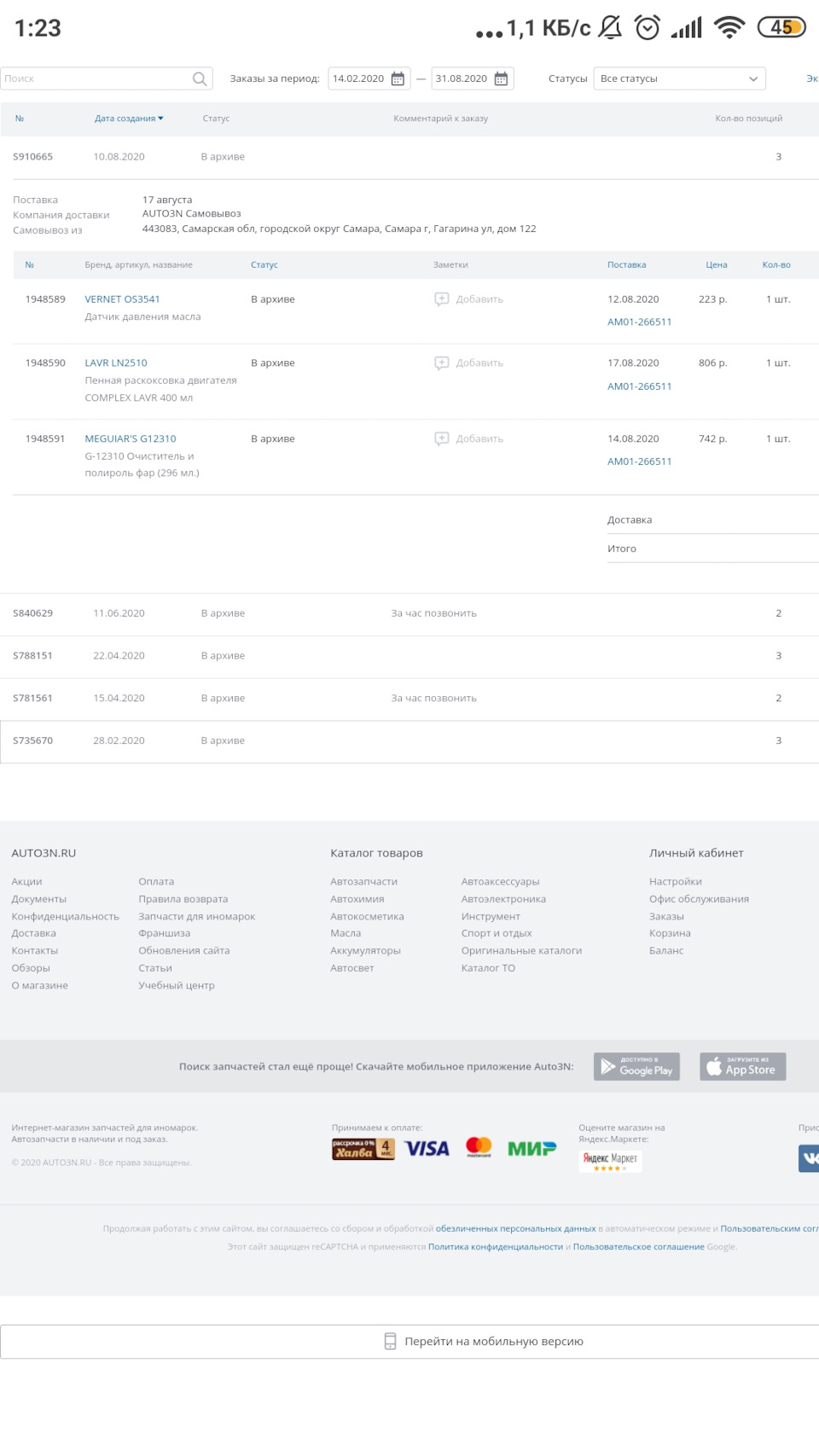Open Доставка footer link
Screen dimensions: 819x1456
[33, 933]
